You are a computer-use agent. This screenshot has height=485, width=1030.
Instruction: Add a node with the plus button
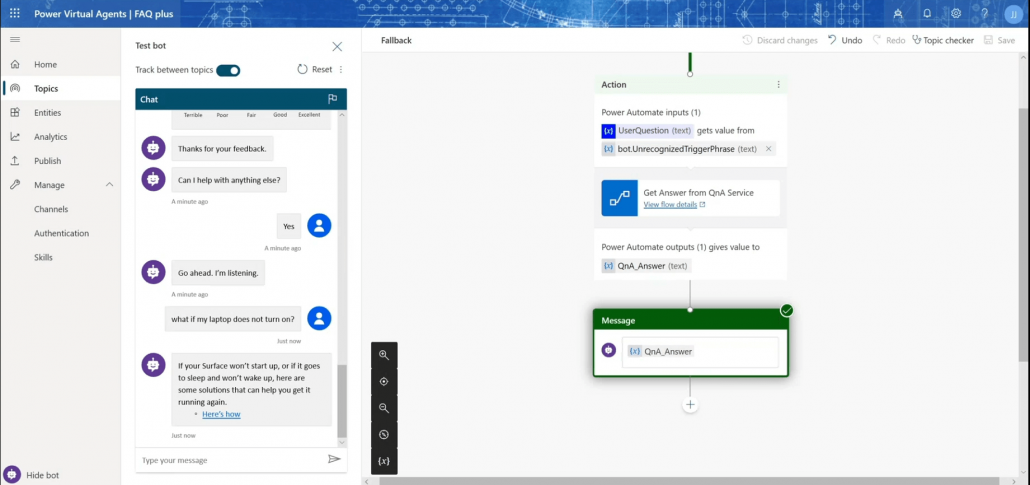click(690, 405)
